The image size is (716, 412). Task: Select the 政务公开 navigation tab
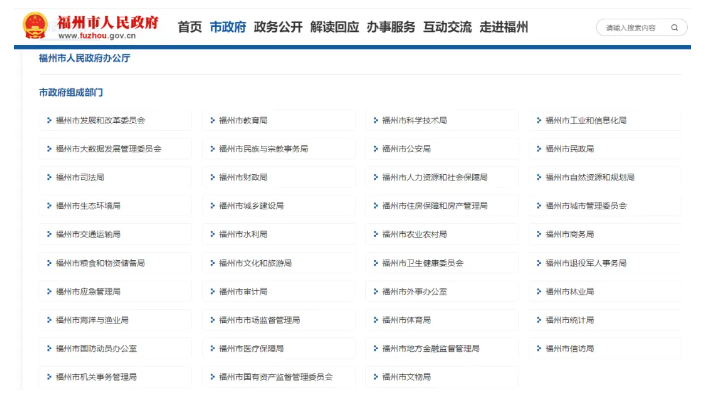pyautogui.click(x=277, y=27)
